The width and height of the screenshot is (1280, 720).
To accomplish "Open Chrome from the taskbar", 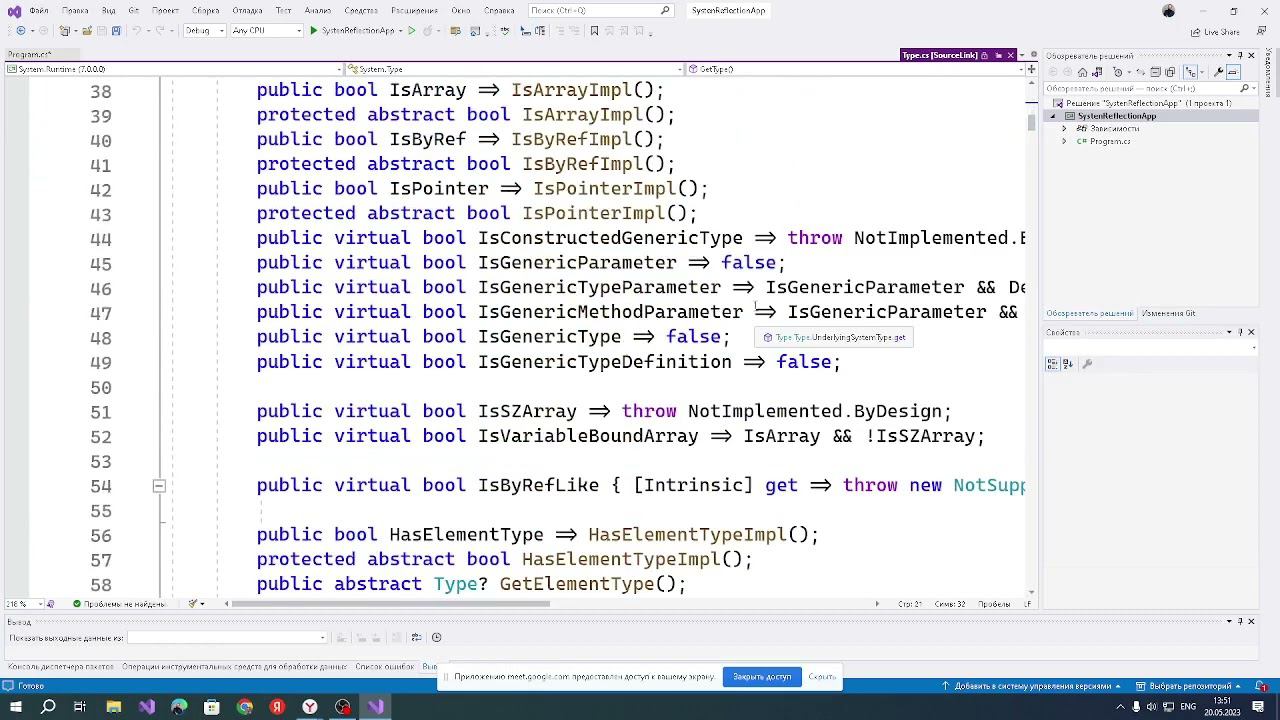I will 245,707.
